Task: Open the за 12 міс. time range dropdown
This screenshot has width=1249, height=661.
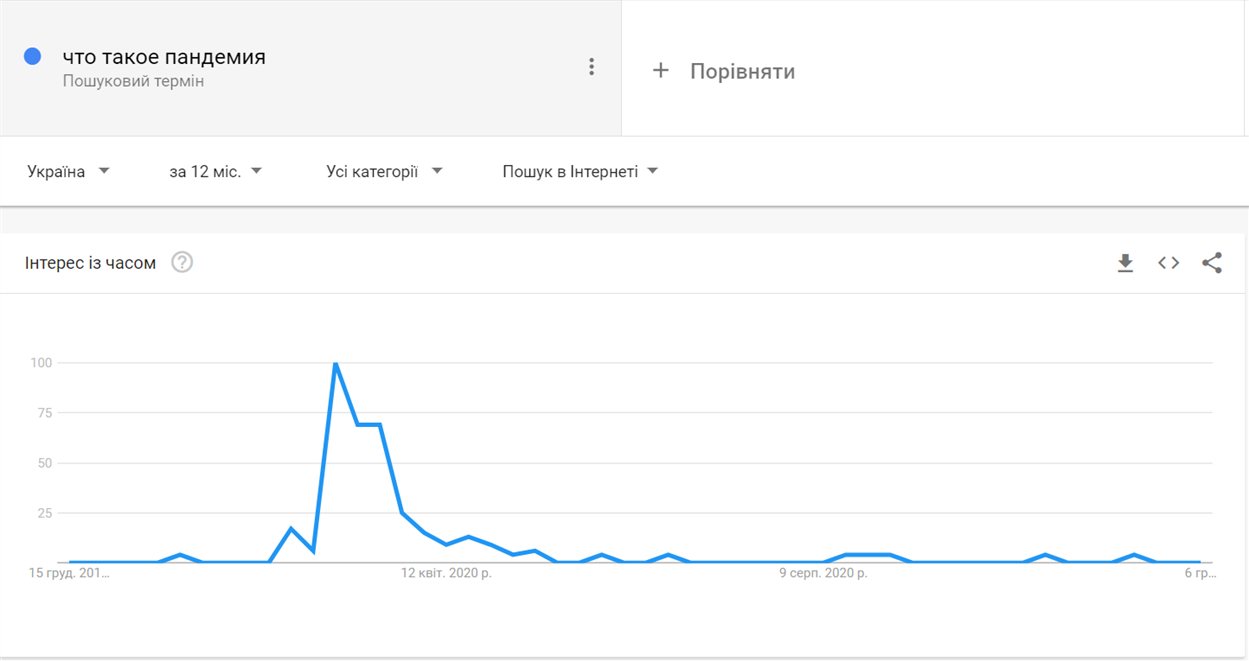Action: pyautogui.click(x=216, y=172)
